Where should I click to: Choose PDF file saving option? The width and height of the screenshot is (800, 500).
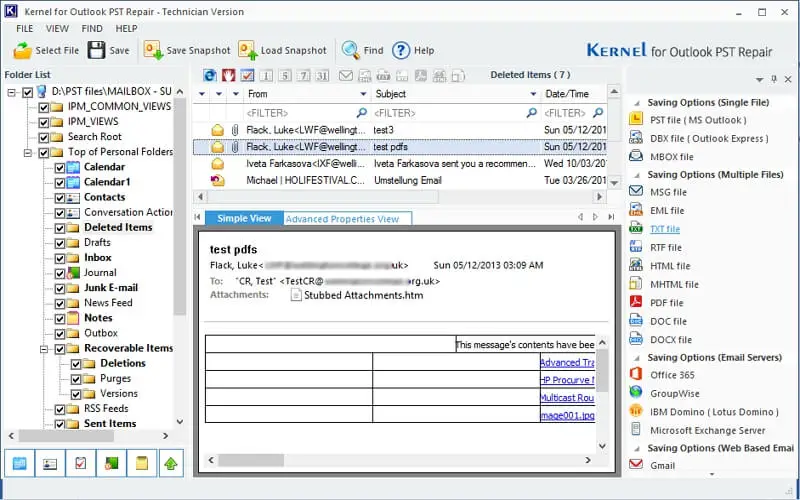coord(666,303)
